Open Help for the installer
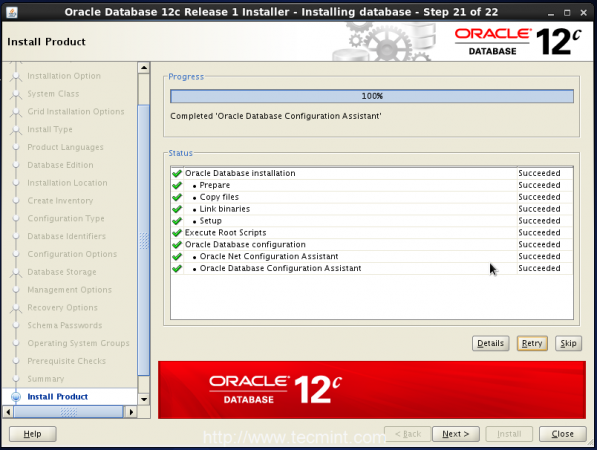Viewport: 597px width, 450px height. click(32, 434)
